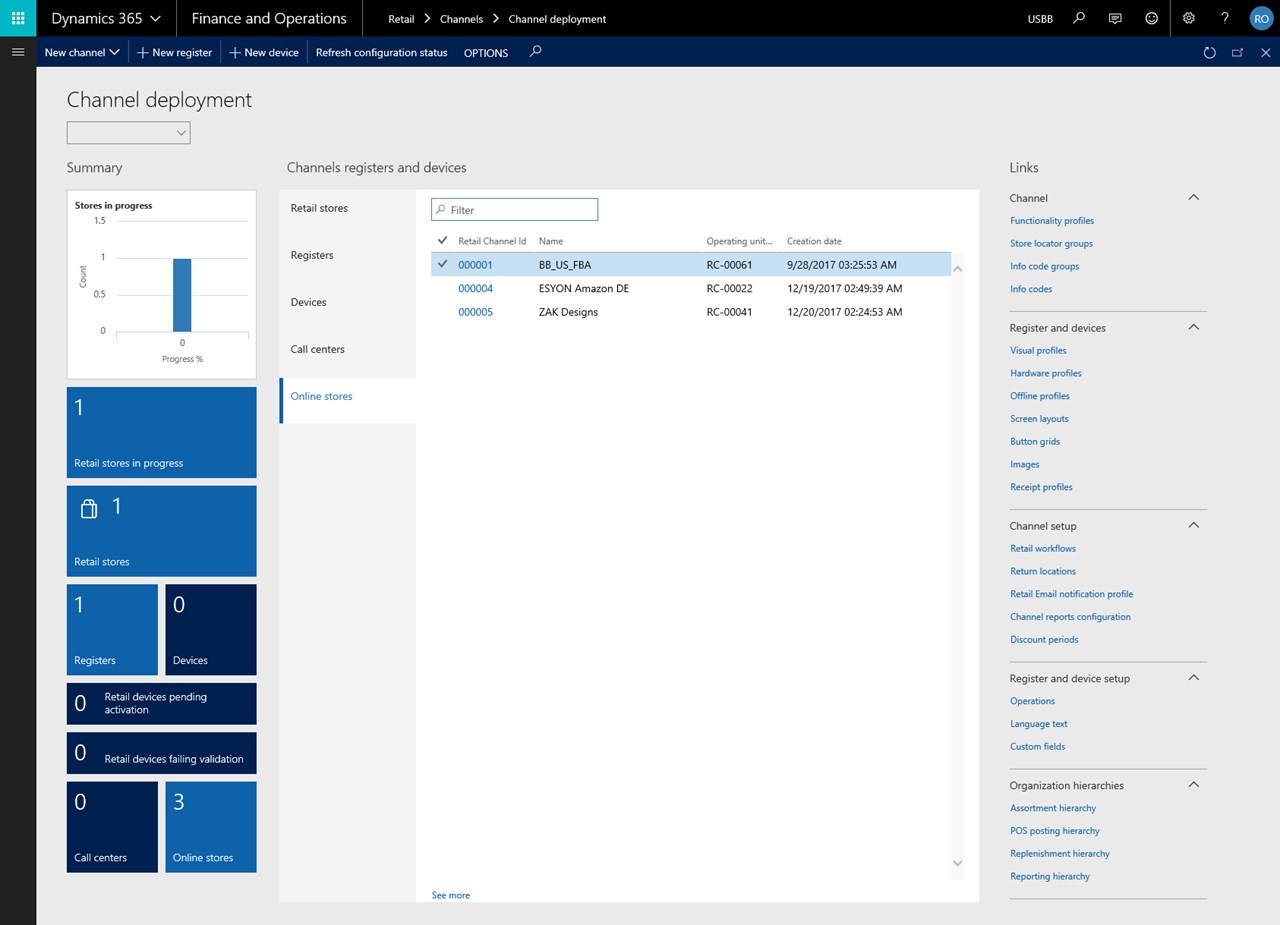
Task: Click the search magnifier in top bar
Action: pyautogui.click(x=1079, y=18)
